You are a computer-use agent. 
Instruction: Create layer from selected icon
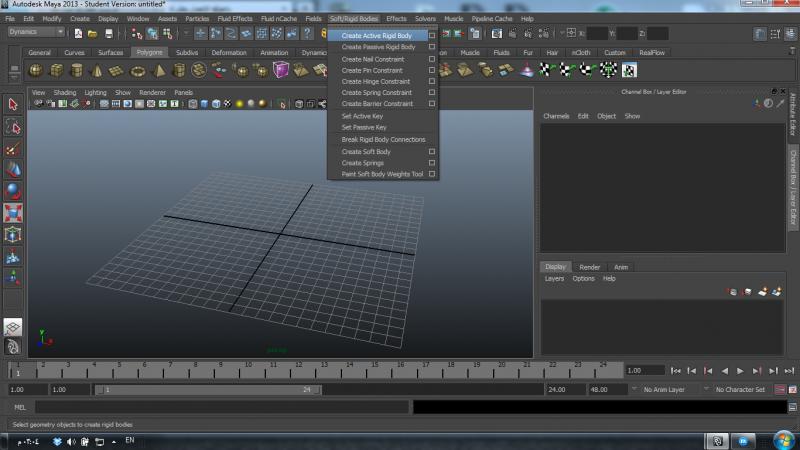tap(777, 292)
